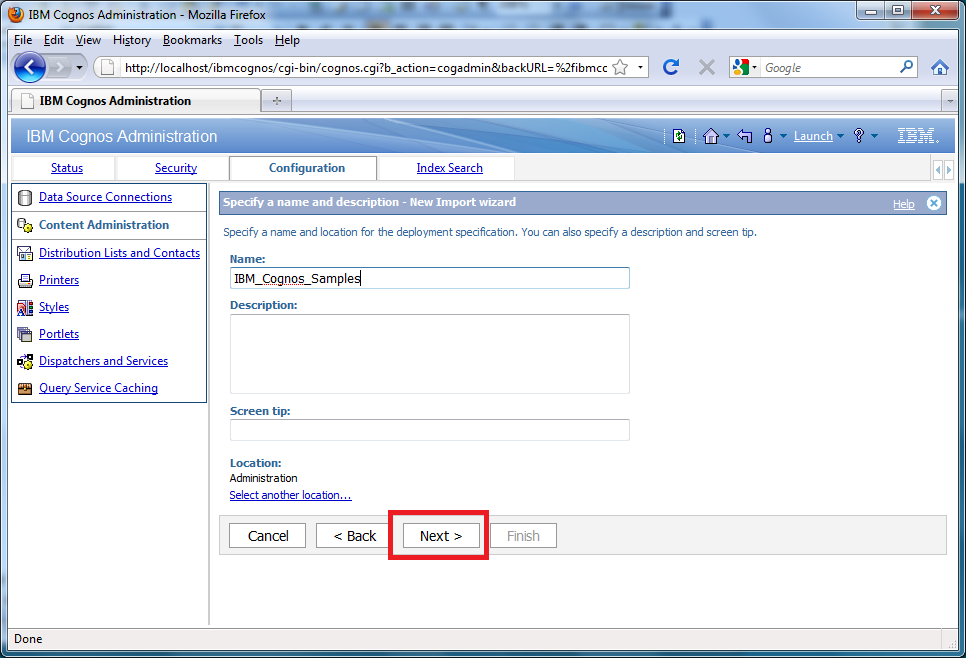966x658 pixels.
Task: Open the Printers link
Action: coord(59,280)
